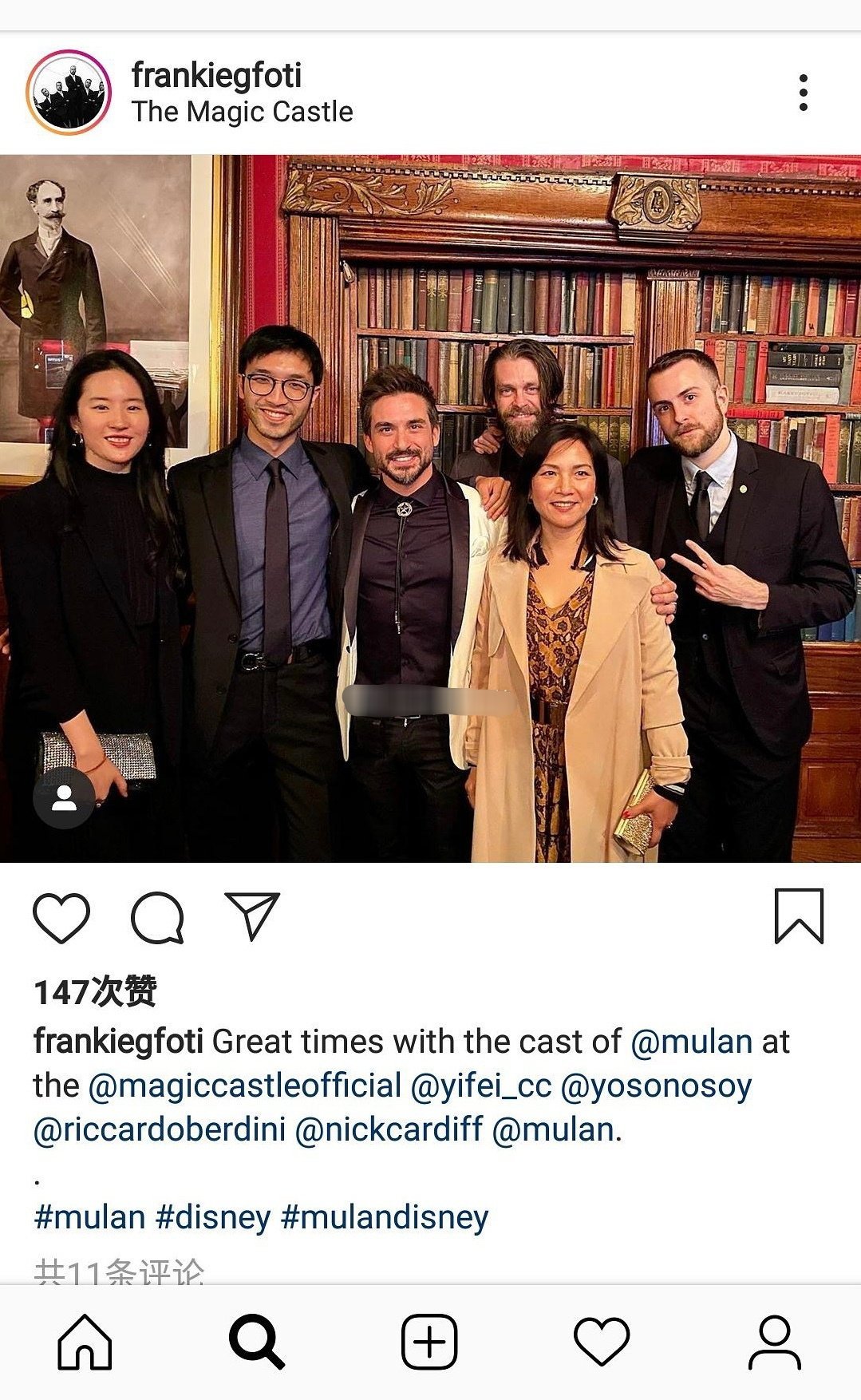View all 11 comments
861x1400 pixels.
coord(119,1271)
